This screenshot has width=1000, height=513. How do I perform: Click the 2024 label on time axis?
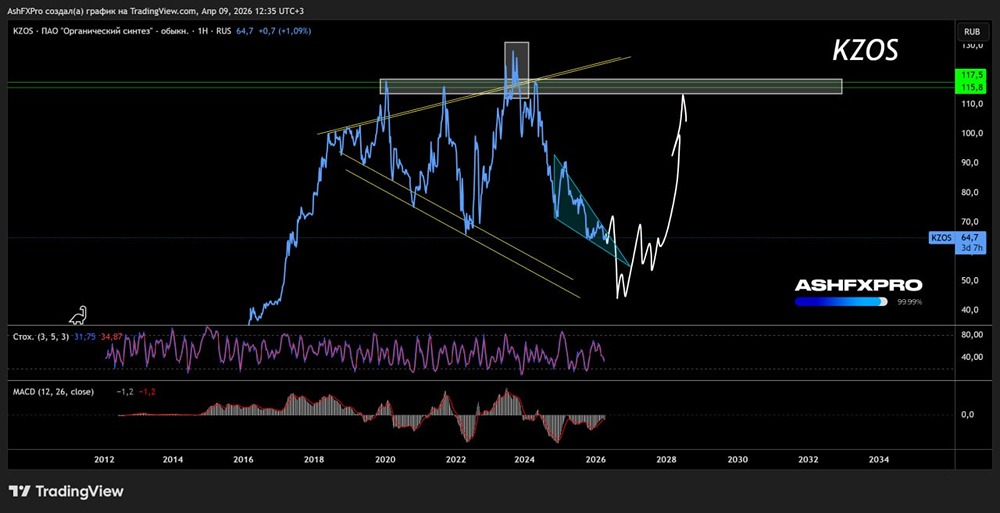point(525,459)
